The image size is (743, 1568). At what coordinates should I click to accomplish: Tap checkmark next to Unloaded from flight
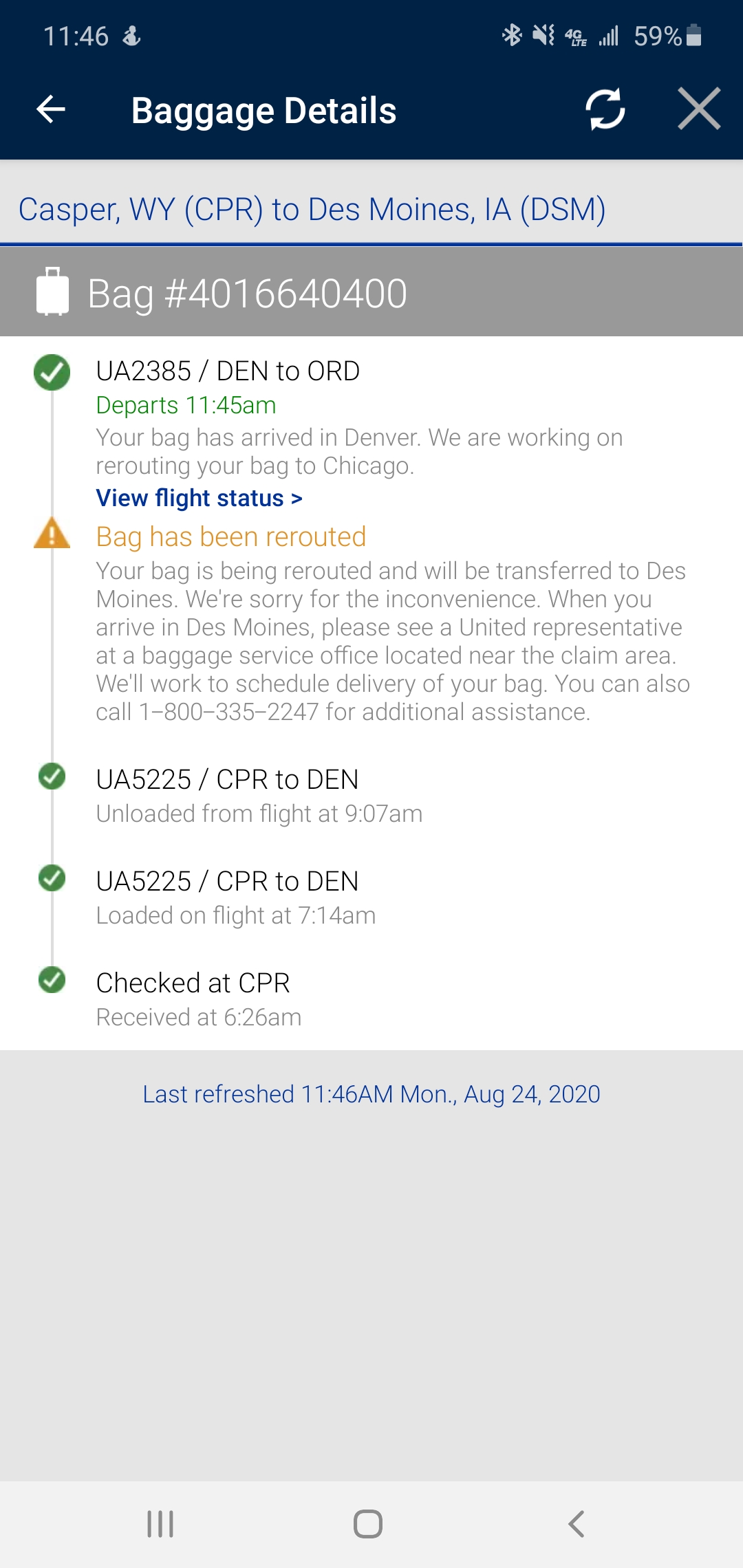click(52, 776)
